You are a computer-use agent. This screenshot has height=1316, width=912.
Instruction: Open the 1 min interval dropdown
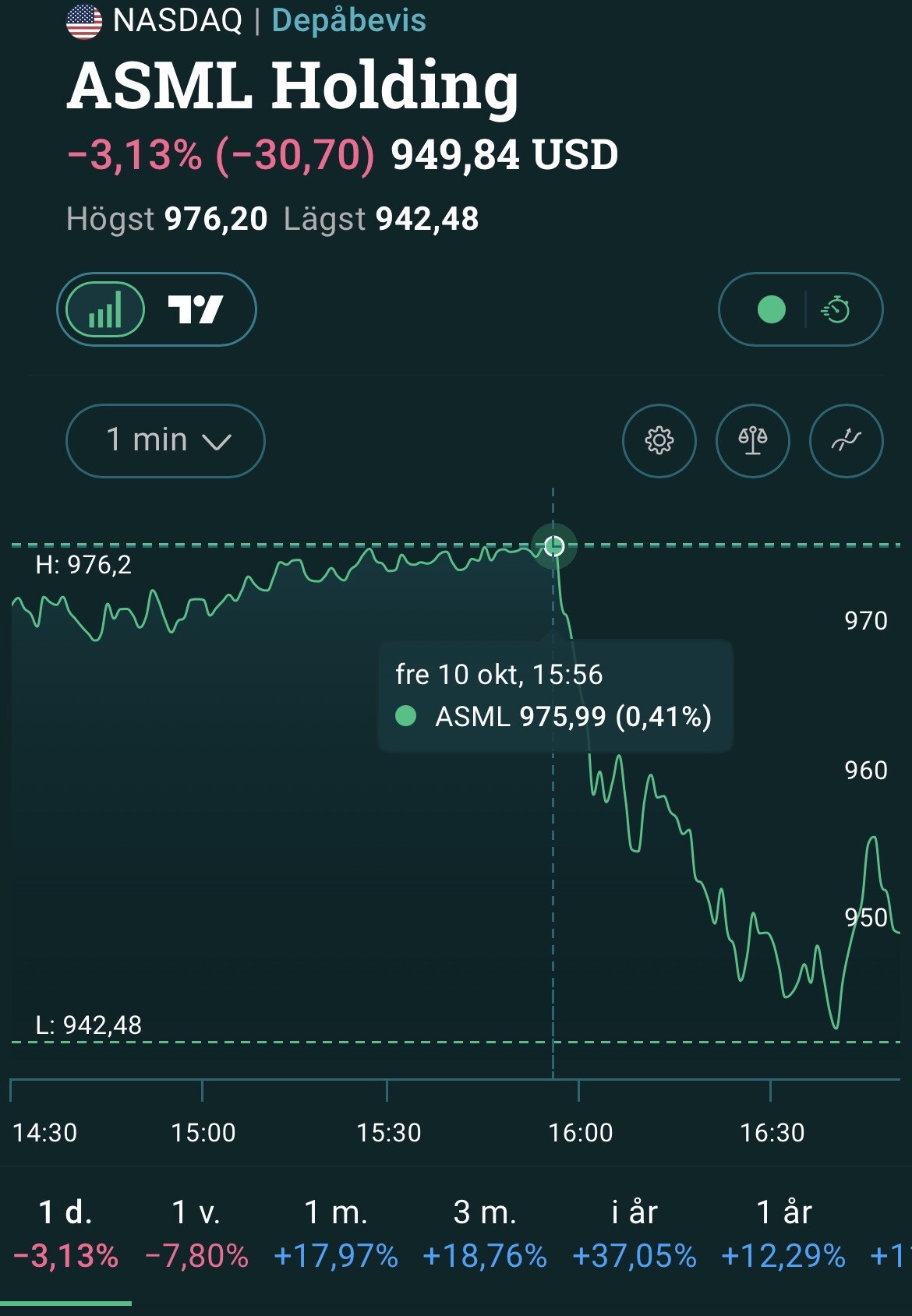(165, 440)
